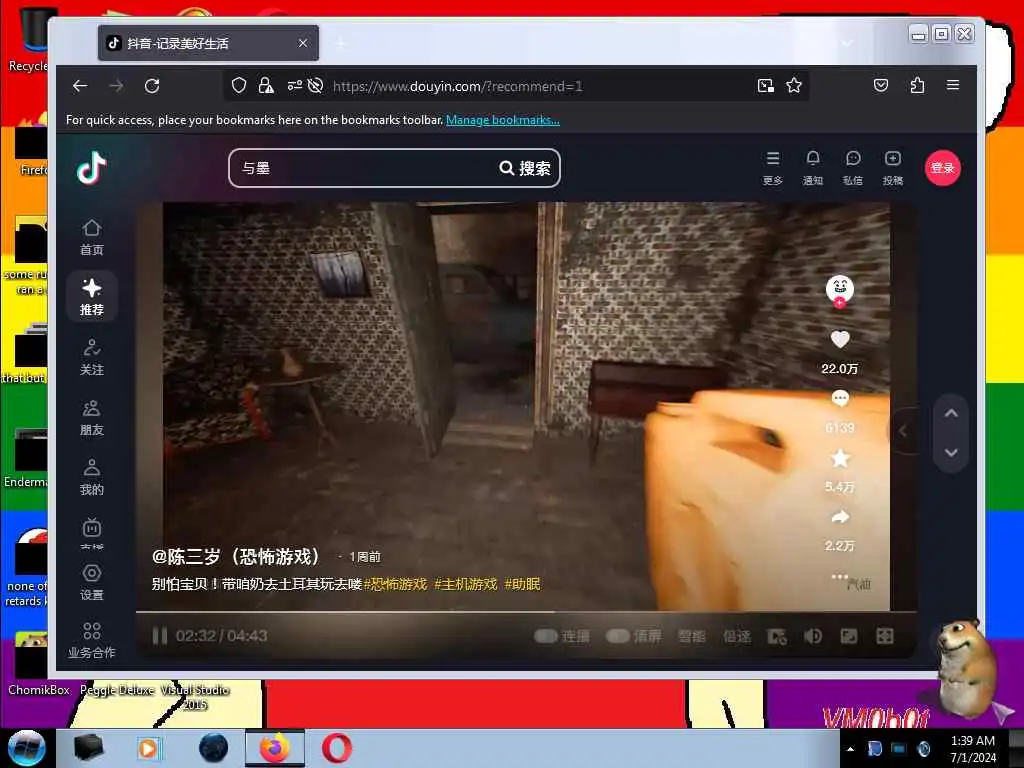Viewport: 1024px width, 768px height.
Task: Click the red 登录 login button
Action: coord(942,168)
